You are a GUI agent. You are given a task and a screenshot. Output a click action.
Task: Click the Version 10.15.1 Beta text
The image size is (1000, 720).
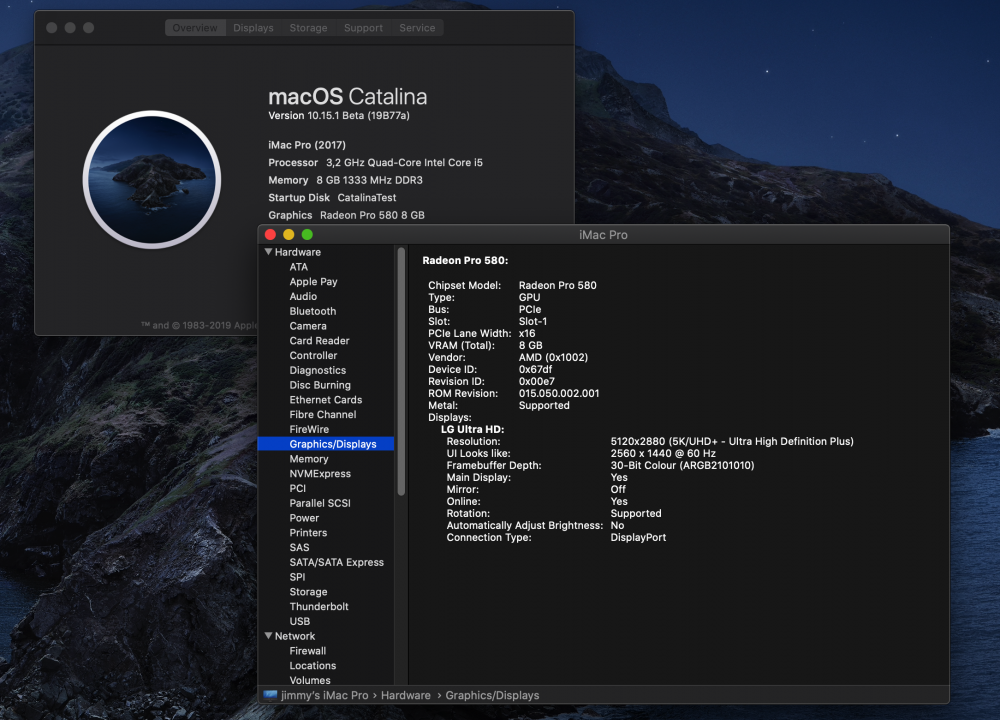tap(339, 115)
